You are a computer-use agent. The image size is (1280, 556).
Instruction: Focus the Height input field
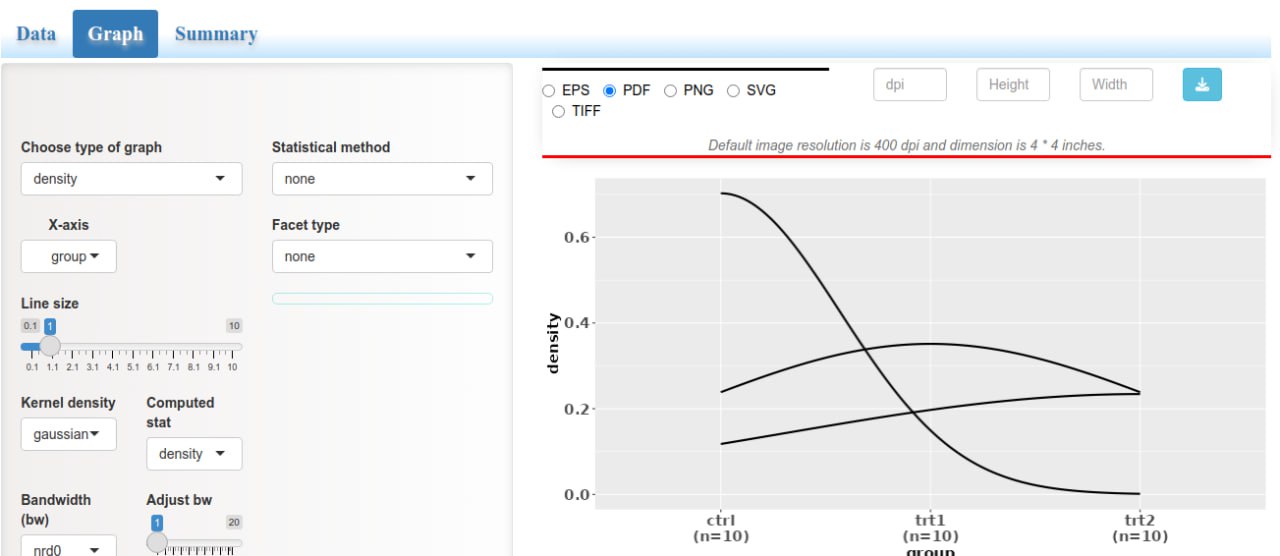tap(1013, 85)
